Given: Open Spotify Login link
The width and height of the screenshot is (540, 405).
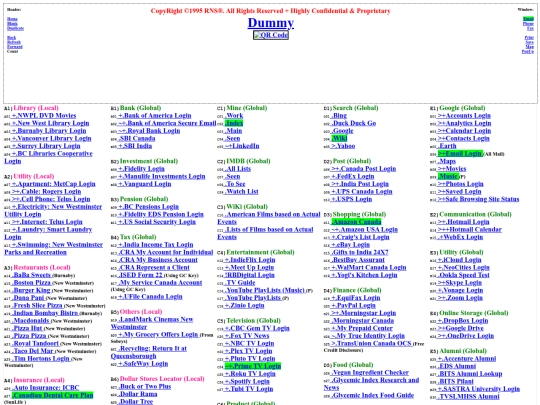Looking at the screenshot, I should click(247, 381).
